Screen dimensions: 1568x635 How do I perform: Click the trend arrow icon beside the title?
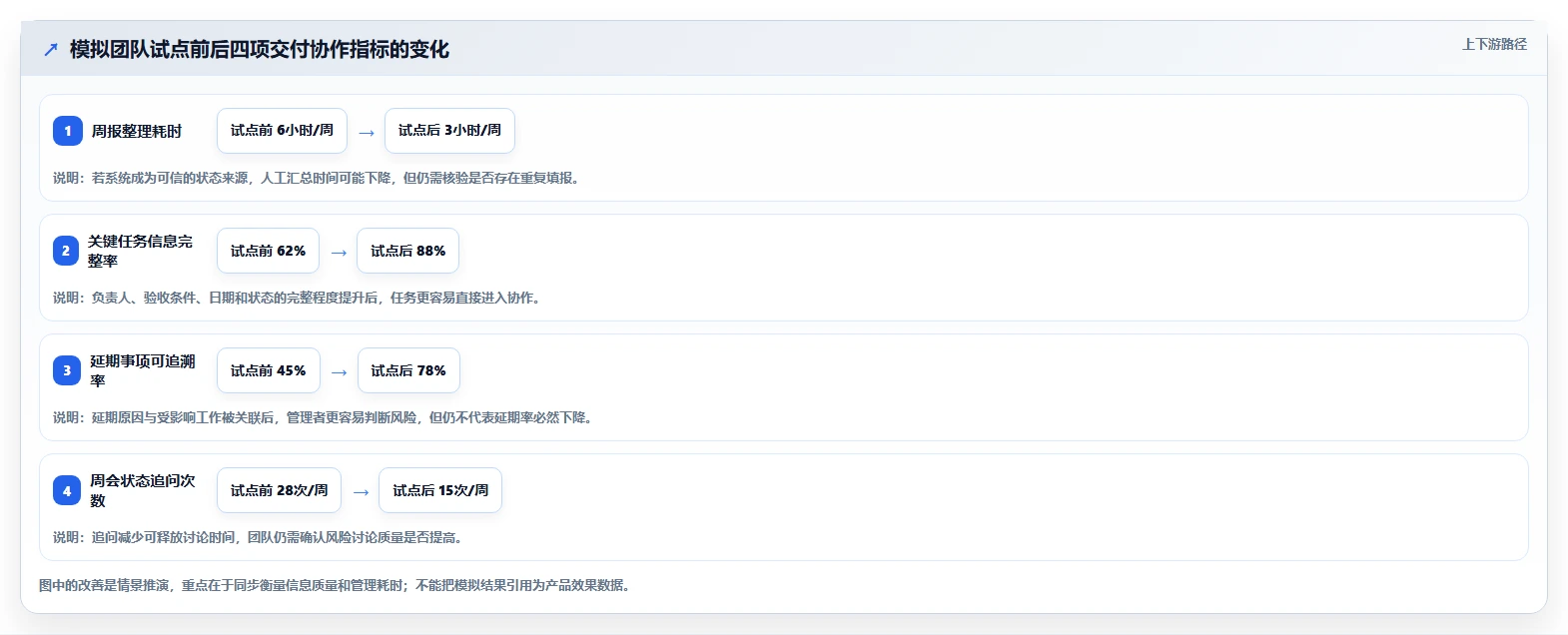(x=51, y=49)
